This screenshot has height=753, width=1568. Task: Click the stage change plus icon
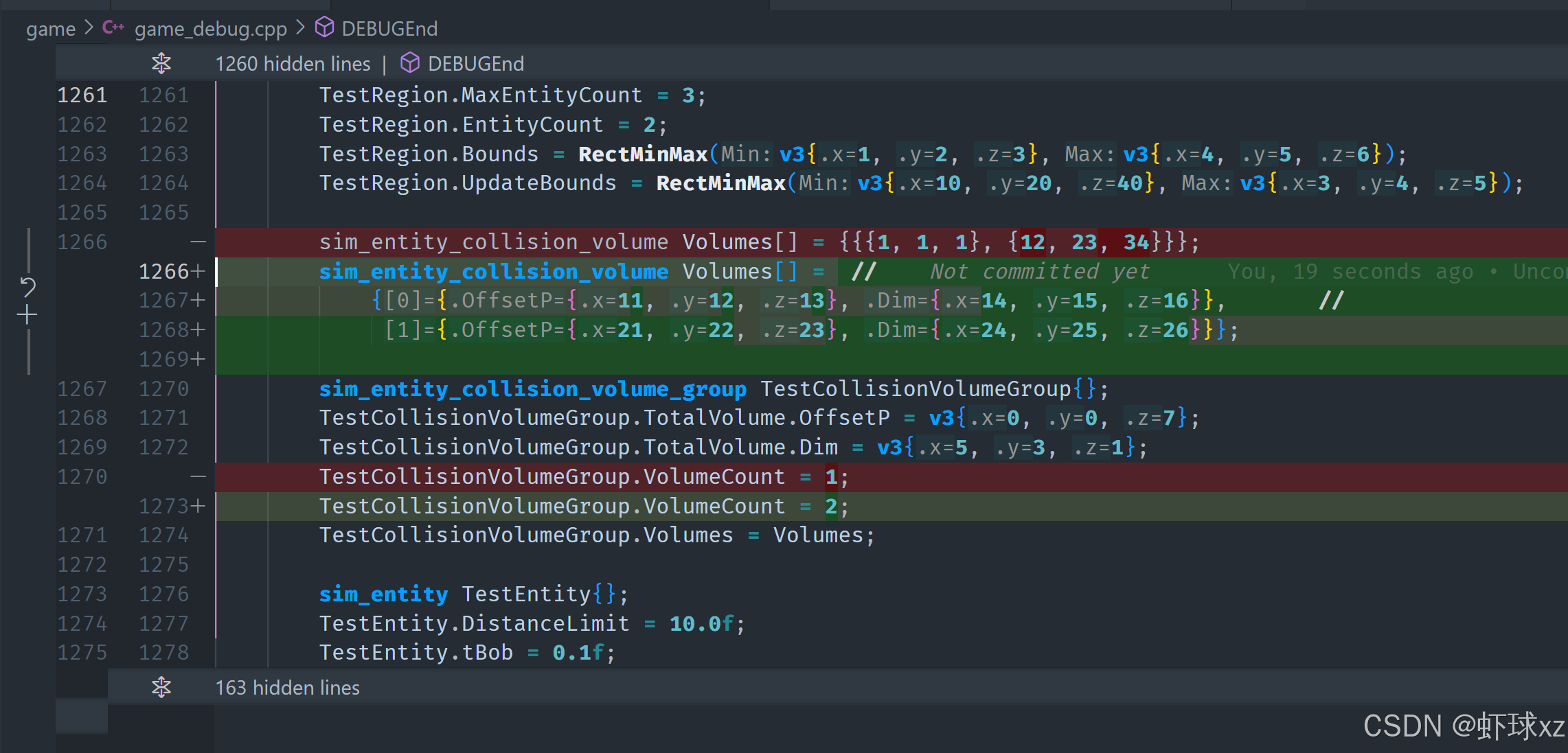[27, 315]
